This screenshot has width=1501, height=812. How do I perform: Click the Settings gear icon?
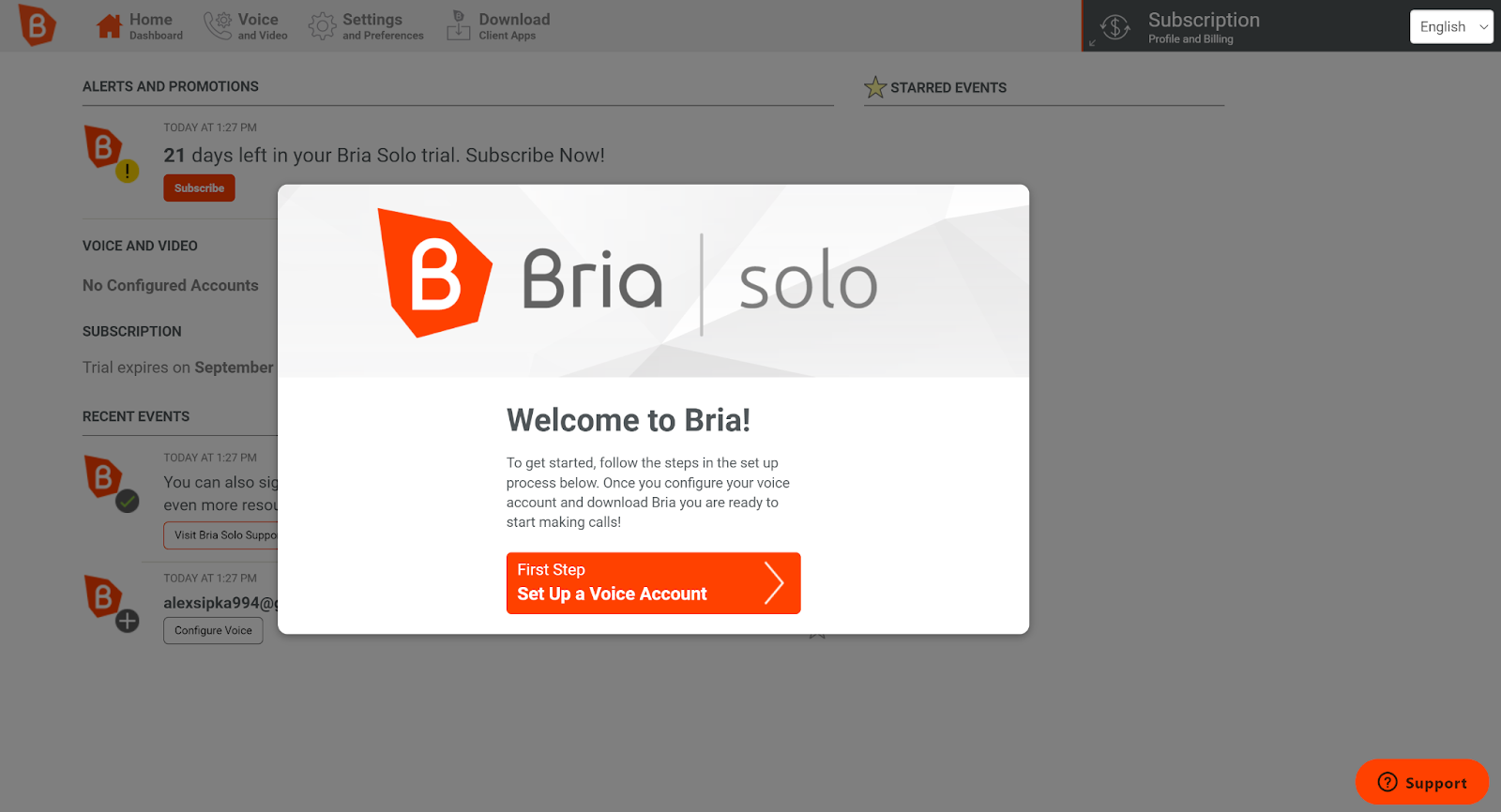(322, 26)
